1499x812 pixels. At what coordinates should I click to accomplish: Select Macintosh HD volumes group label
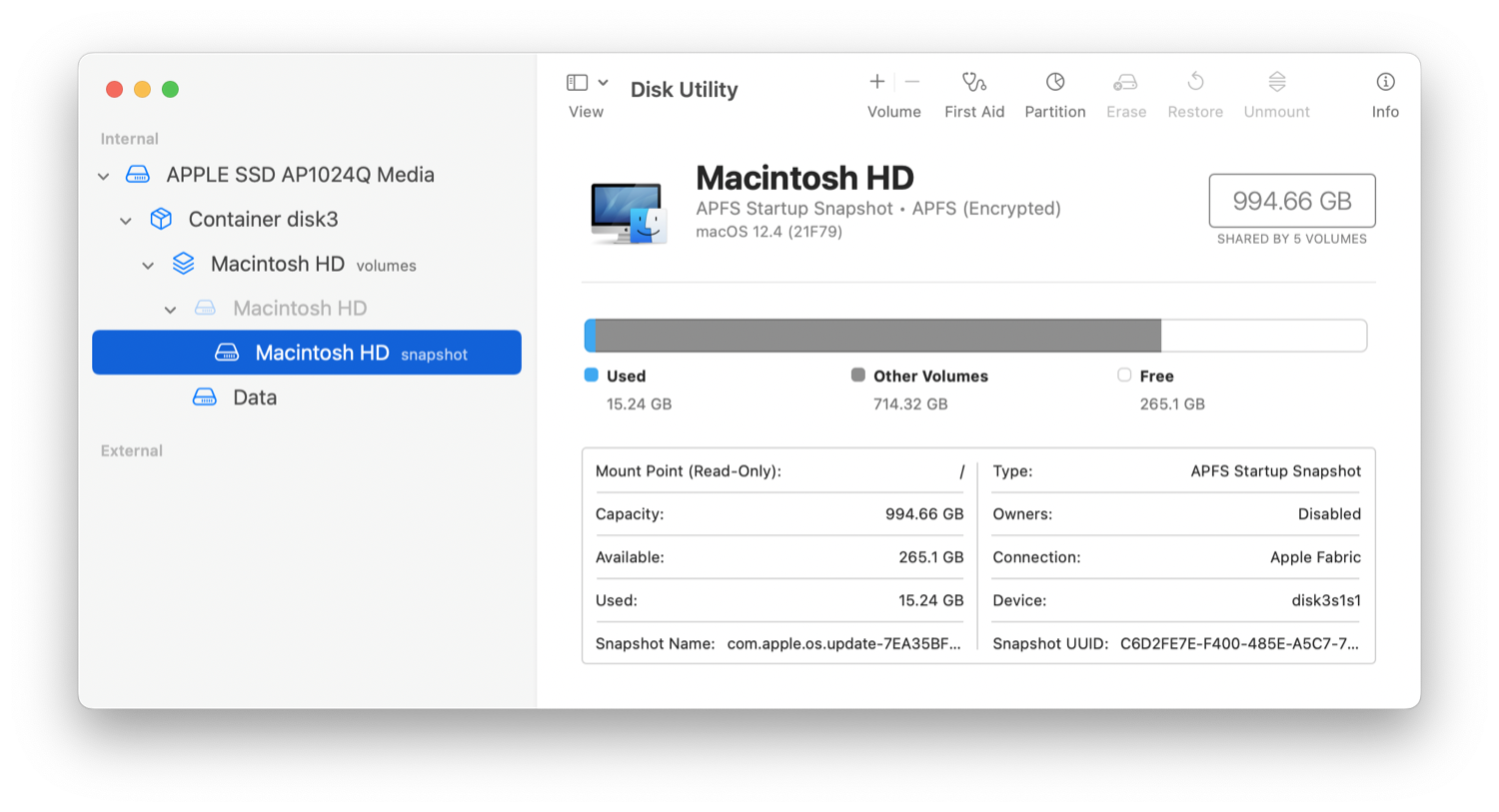pos(313,265)
